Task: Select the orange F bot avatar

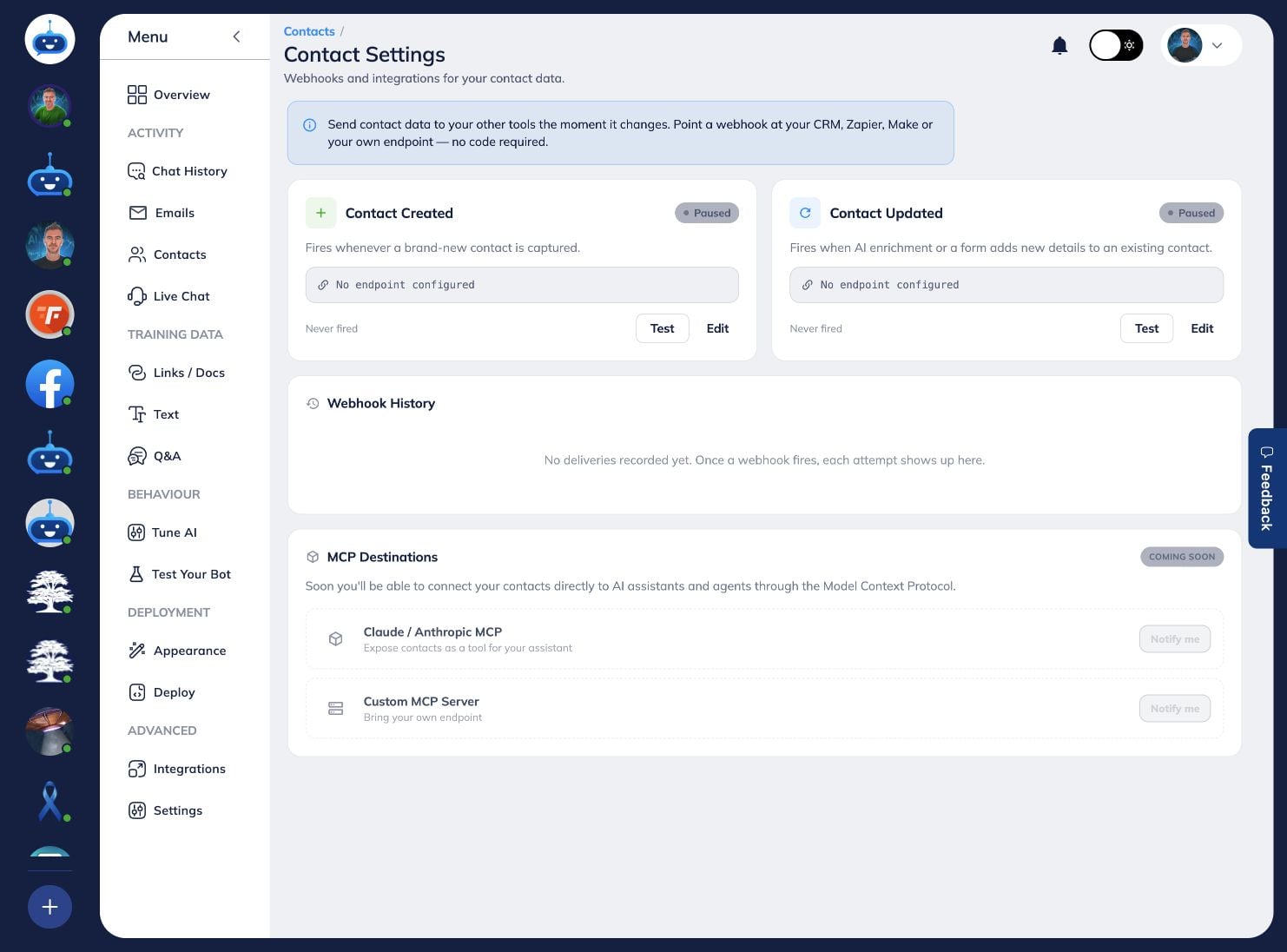Action: (x=49, y=314)
